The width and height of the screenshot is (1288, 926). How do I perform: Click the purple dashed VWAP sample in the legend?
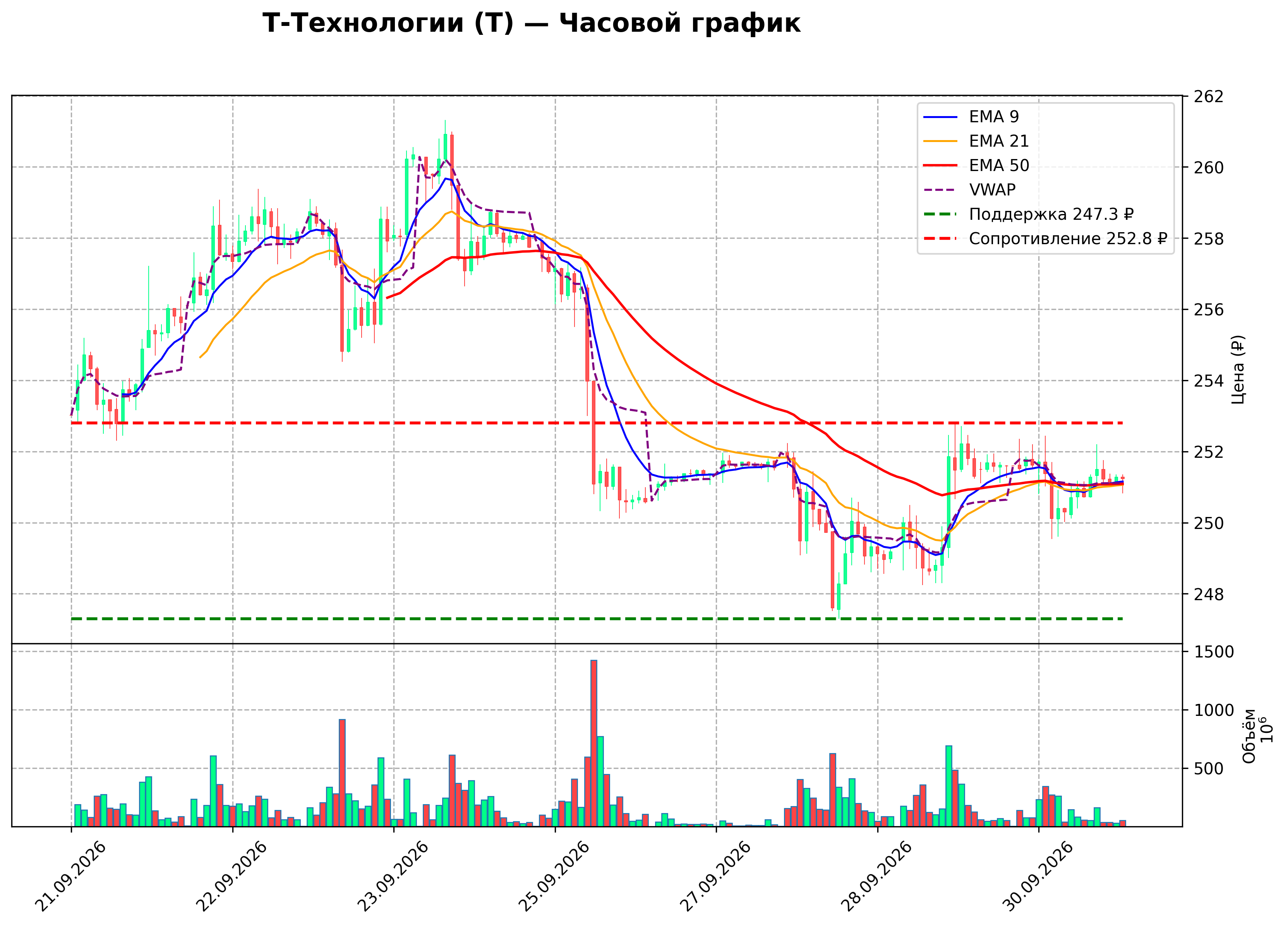click(940, 190)
